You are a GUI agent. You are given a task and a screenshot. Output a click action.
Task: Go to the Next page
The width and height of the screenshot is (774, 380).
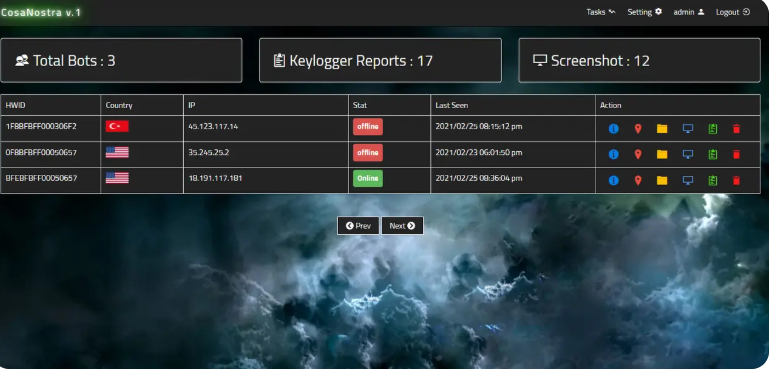(x=402, y=226)
